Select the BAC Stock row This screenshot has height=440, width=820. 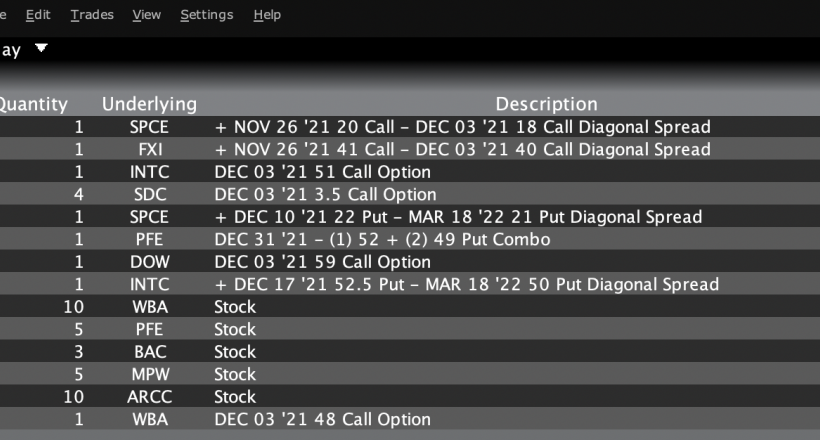click(235, 352)
